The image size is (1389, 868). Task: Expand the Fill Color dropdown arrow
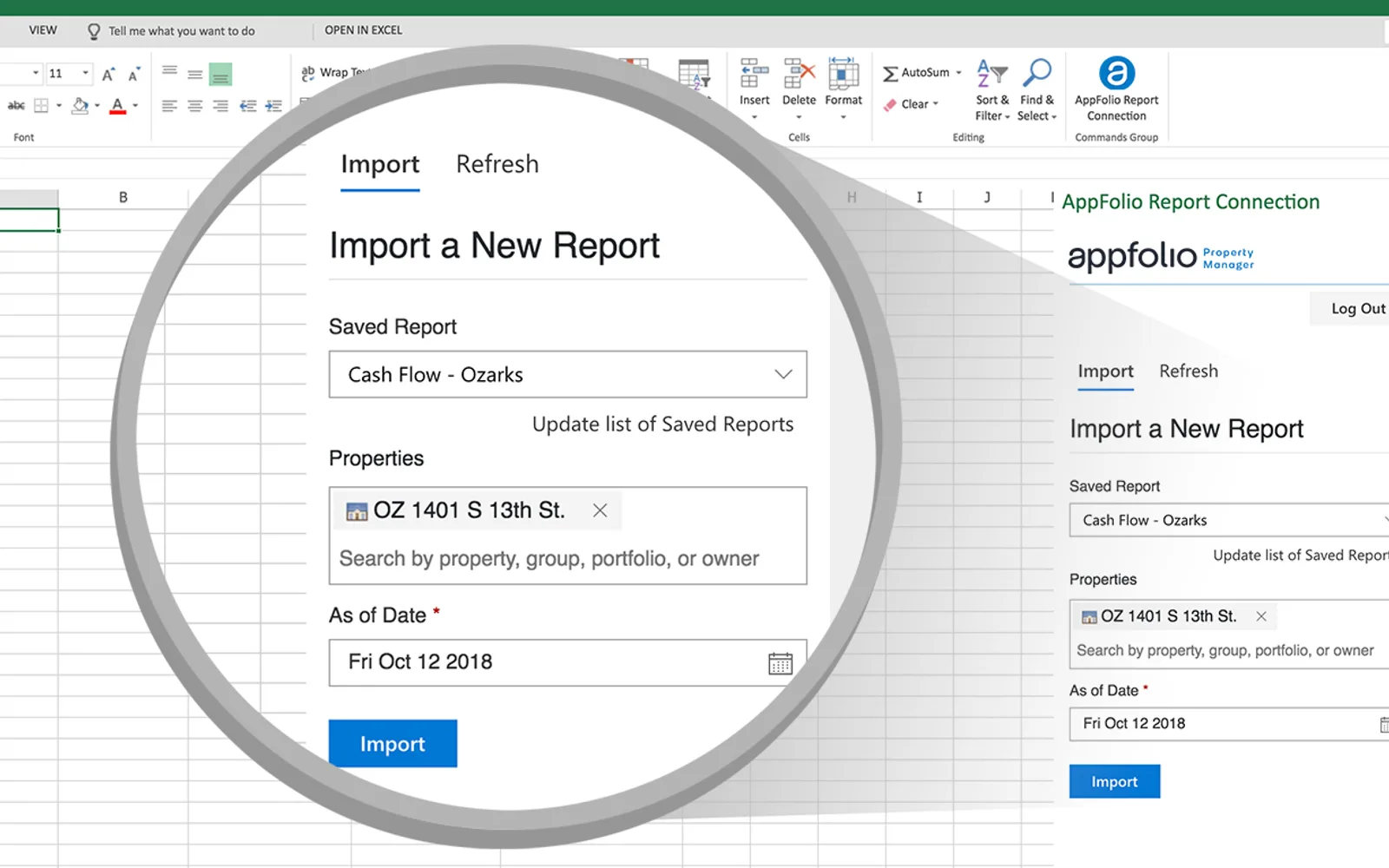97,106
